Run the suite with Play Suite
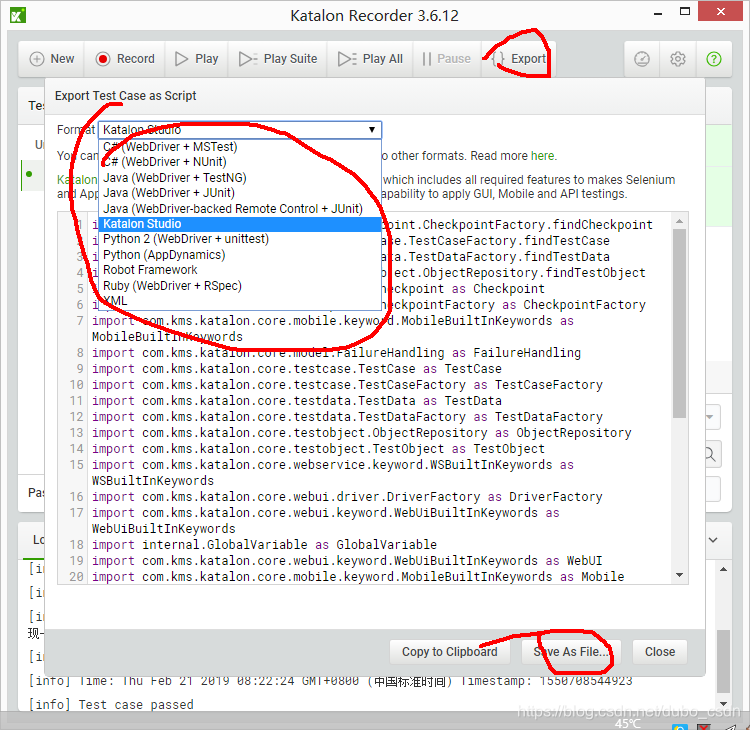Viewport: 750px width, 730px height. tap(278, 59)
